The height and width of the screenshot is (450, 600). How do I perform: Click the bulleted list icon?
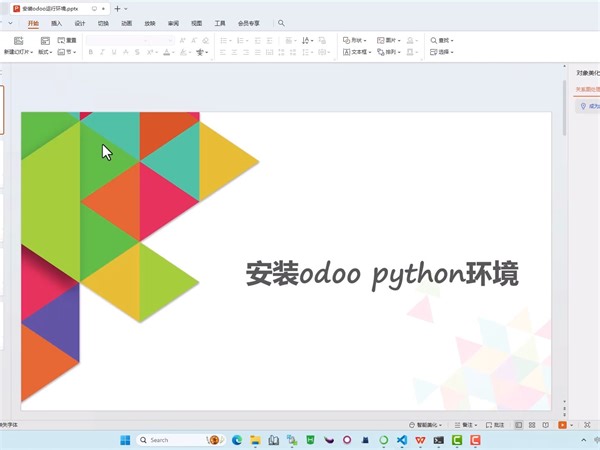tap(225, 40)
